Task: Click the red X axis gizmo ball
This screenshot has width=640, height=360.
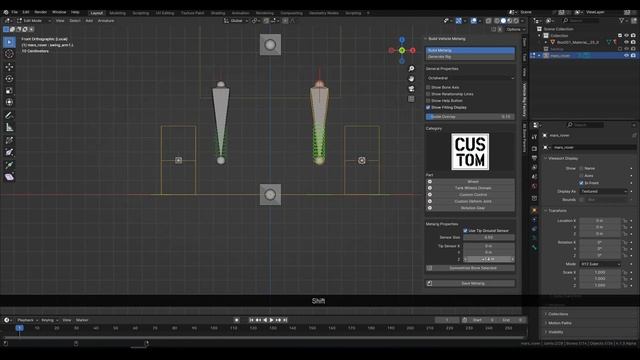Action: point(413,51)
